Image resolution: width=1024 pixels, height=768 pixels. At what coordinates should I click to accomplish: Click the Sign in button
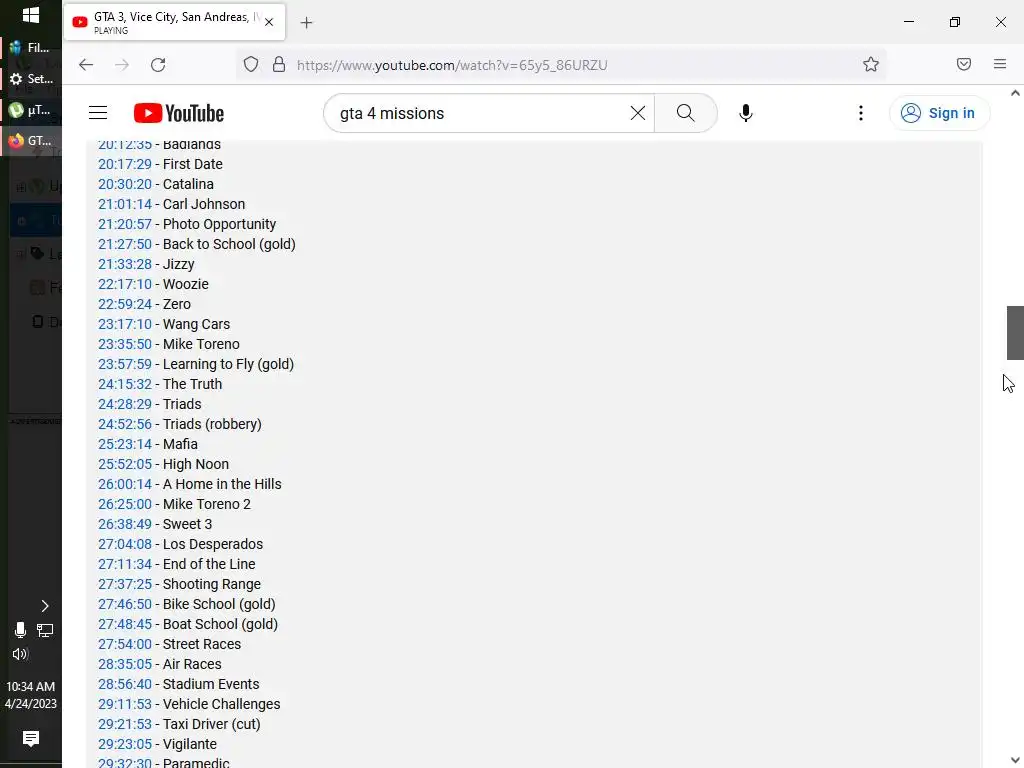pos(939,113)
